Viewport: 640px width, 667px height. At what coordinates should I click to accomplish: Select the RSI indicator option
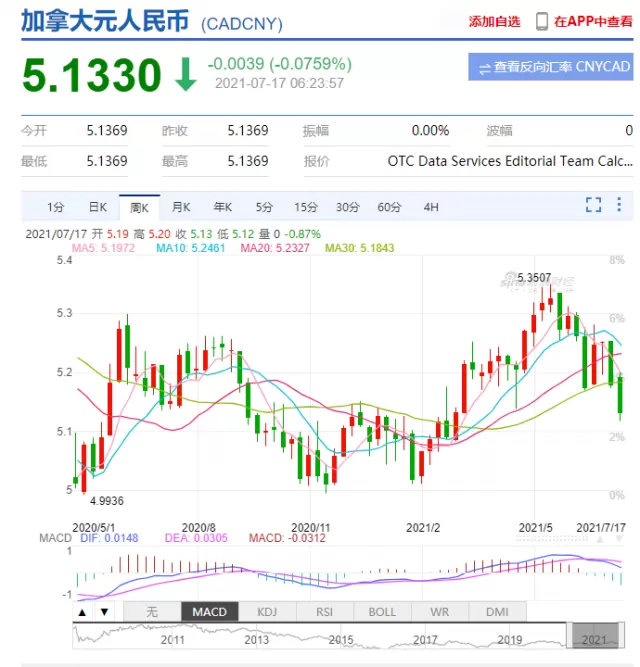point(324,612)
